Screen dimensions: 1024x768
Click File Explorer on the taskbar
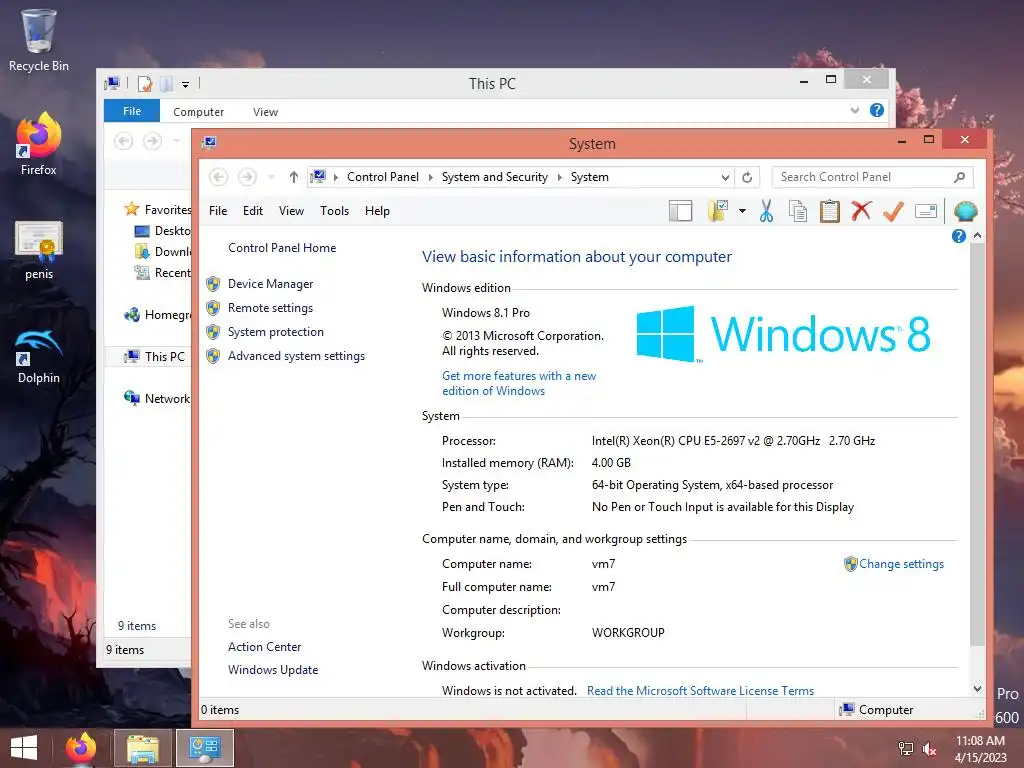click(x=142, y=748)
